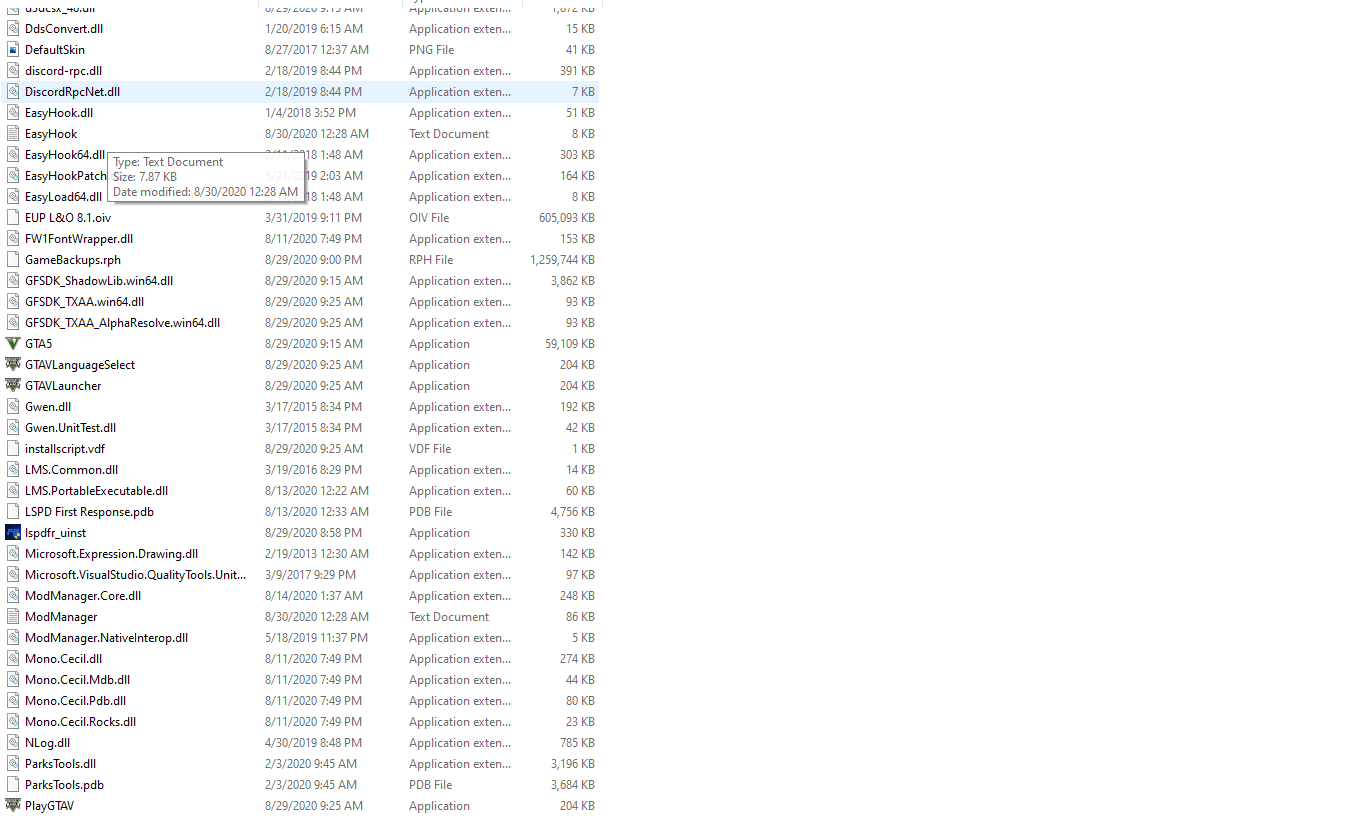Select the file name Microsoft.VisualStudio.QualityTools.Unit…
The image size is (1356, 816).
135,575
